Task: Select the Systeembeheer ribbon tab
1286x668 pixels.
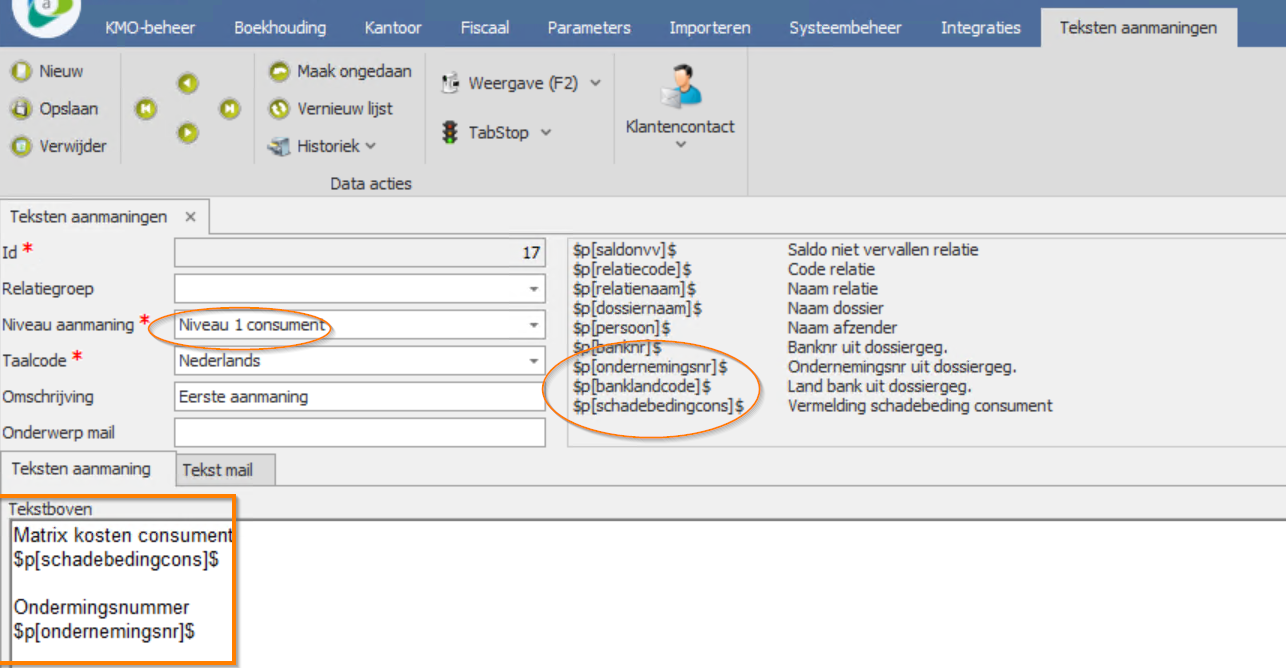Action: (x=845, y=28)
